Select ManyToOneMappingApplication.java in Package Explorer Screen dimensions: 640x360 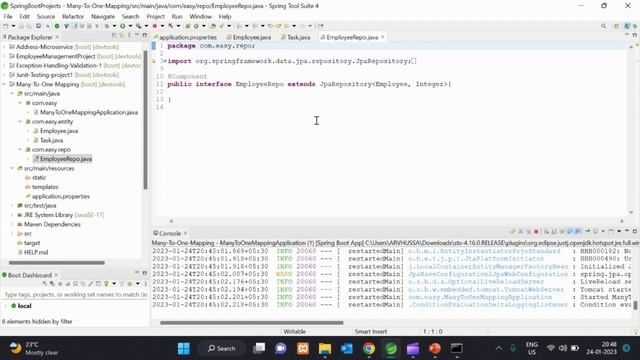(89, 112)
